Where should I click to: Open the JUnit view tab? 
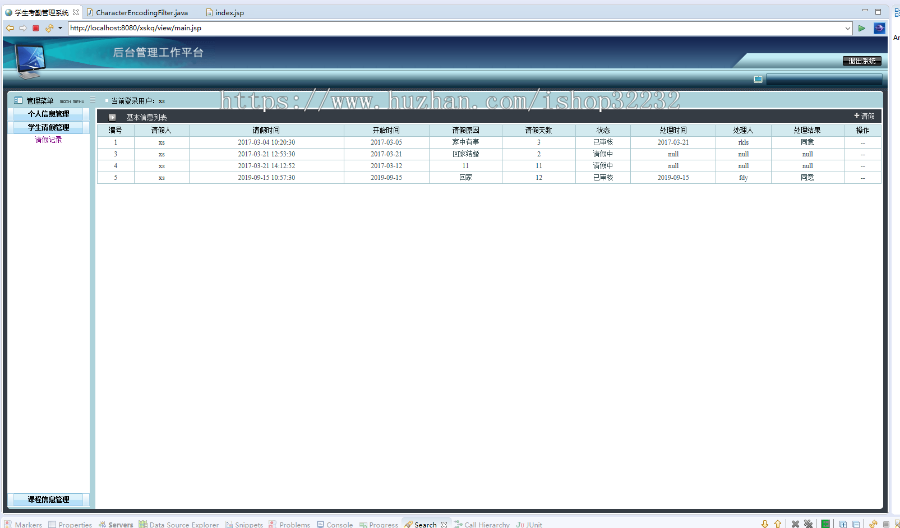pyautogui.click(x=529, y=524)
